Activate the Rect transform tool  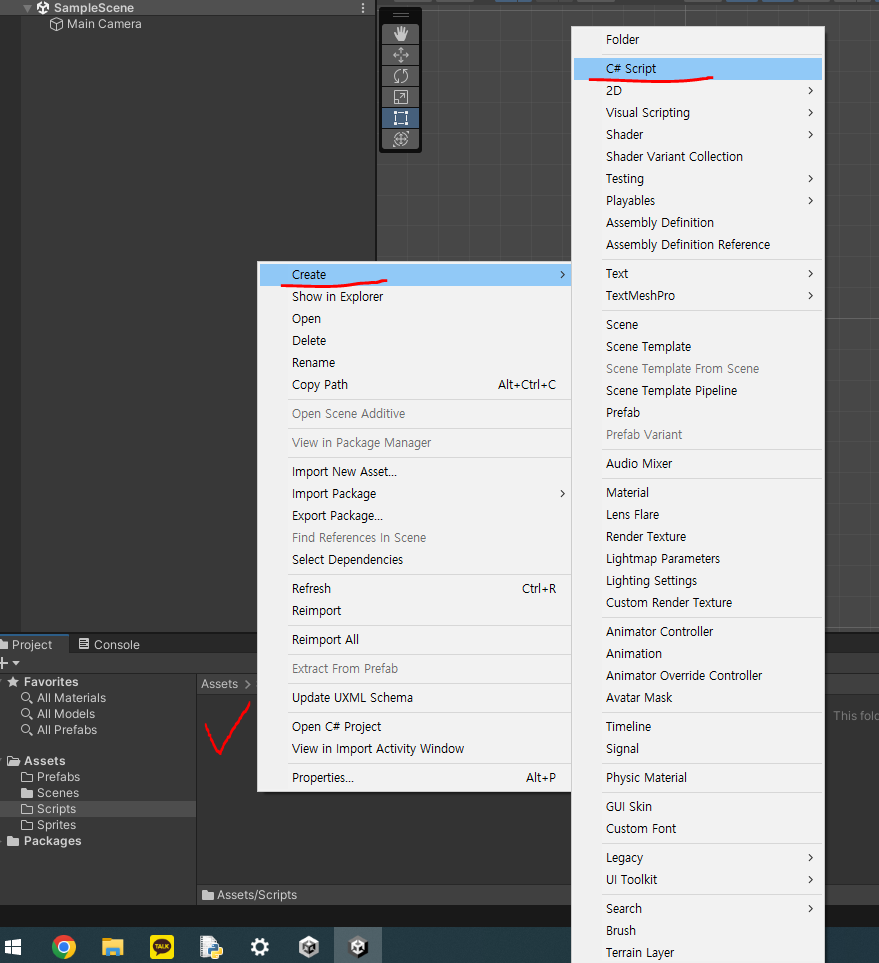[x=401, y=118]
